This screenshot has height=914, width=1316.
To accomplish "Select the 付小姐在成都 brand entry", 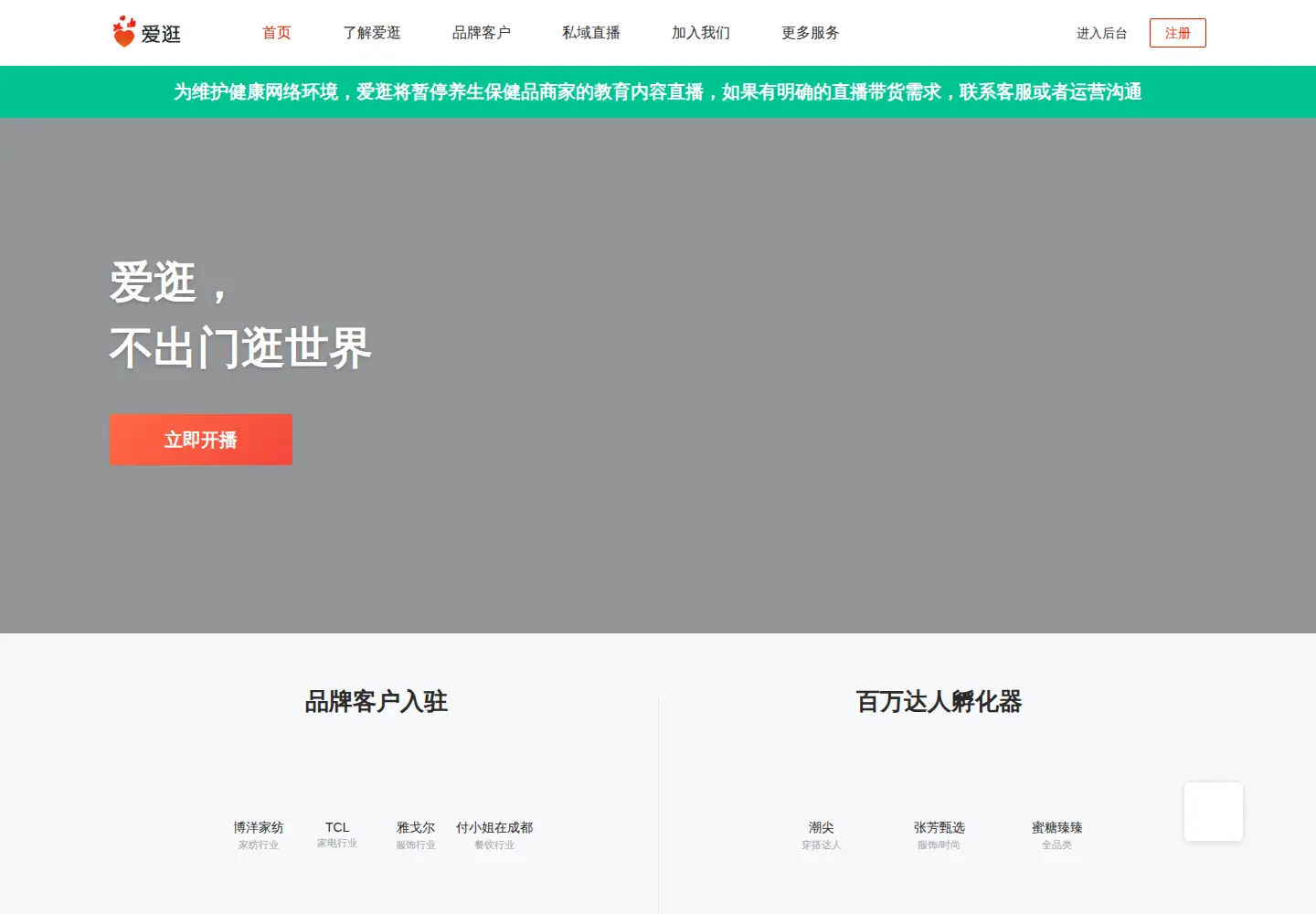I will point(494,834).
